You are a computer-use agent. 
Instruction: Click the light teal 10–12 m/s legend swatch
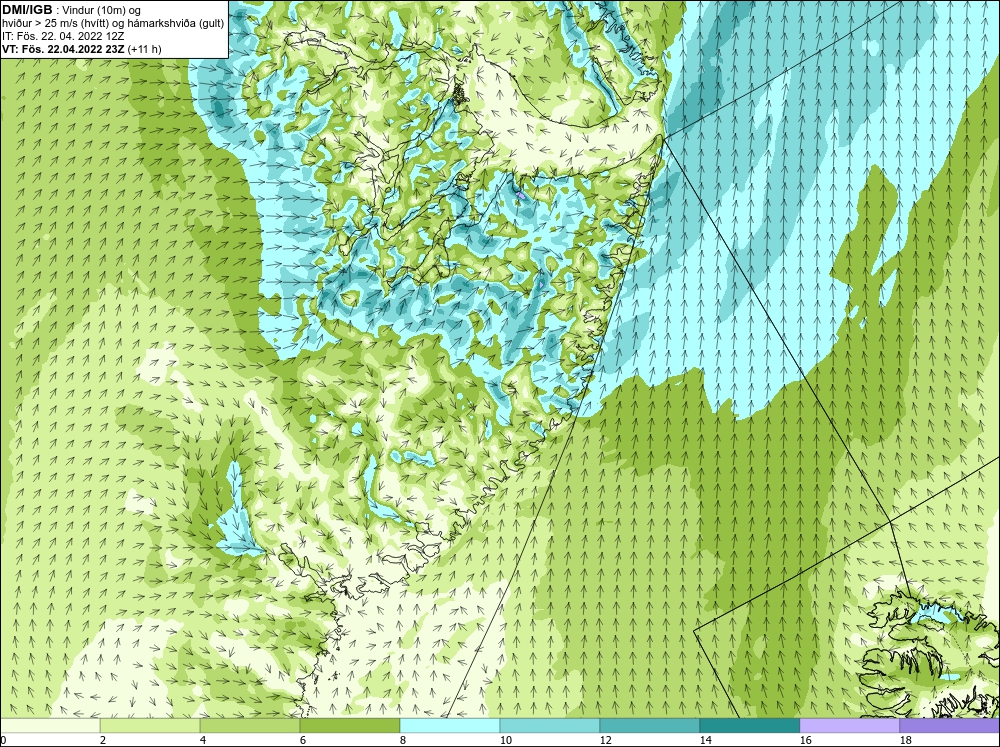(550, 726)
